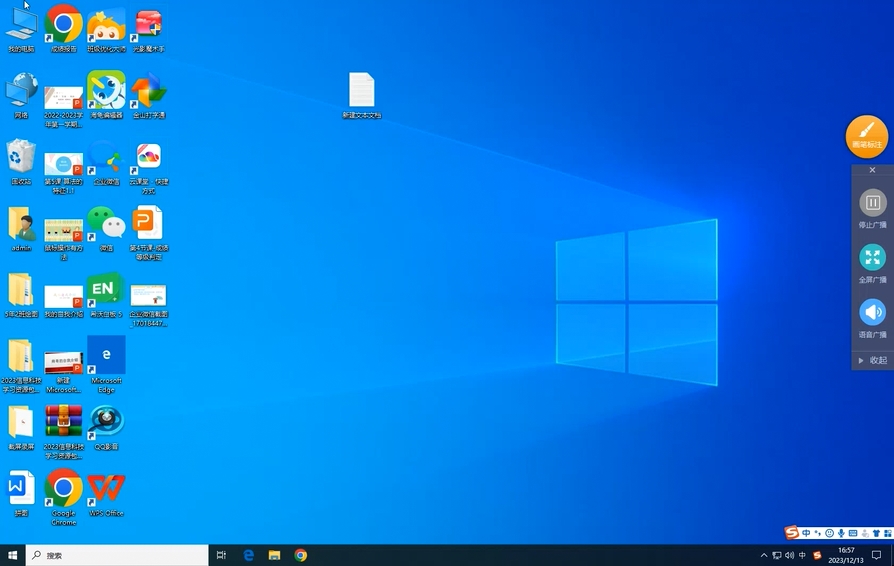Viewport: 894px width, 566px height.
Task: Toggle Sogou voice input microphone
Action: [x=841, y=534]
